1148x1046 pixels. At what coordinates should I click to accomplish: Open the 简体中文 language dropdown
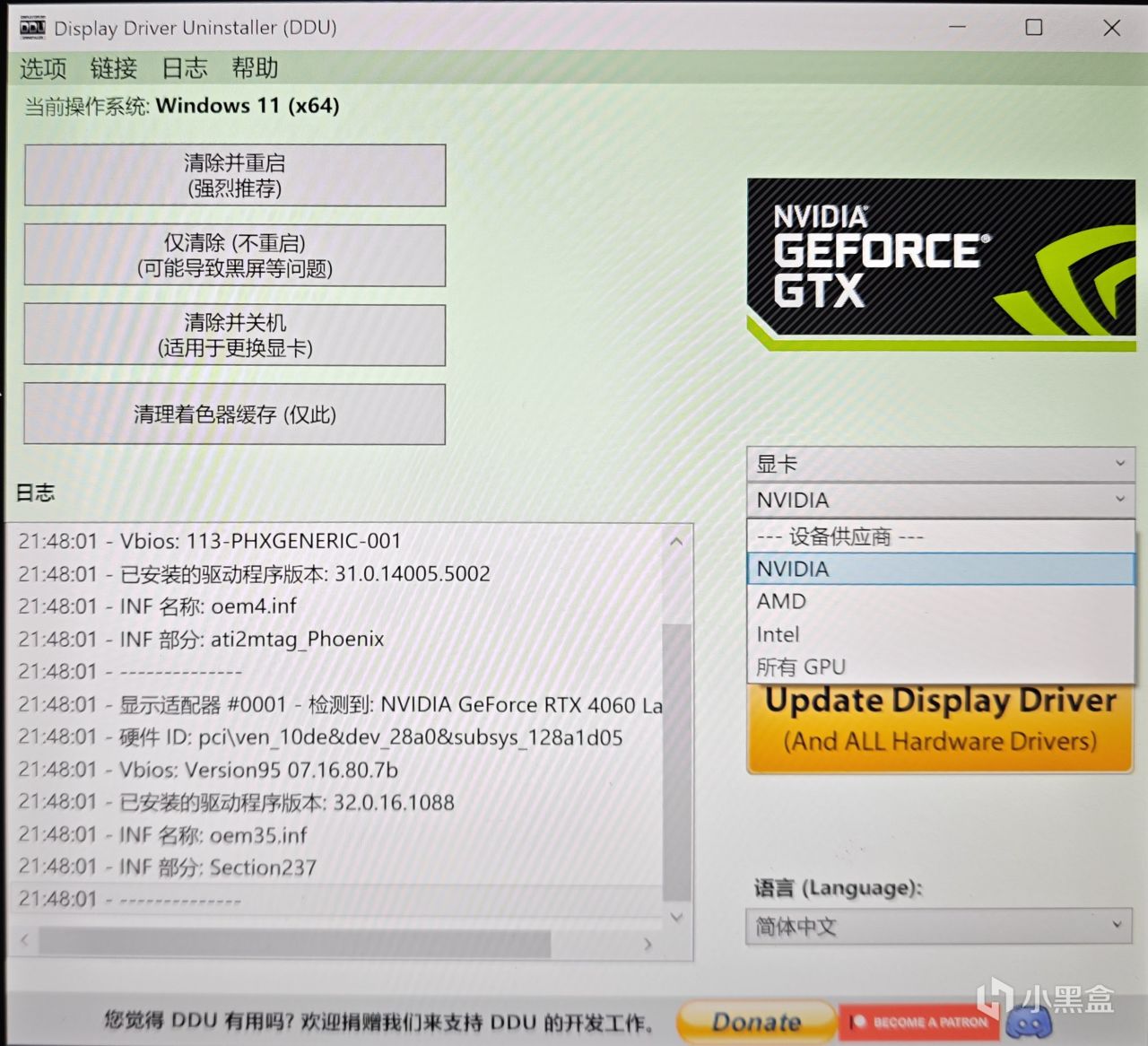[938, 926]
